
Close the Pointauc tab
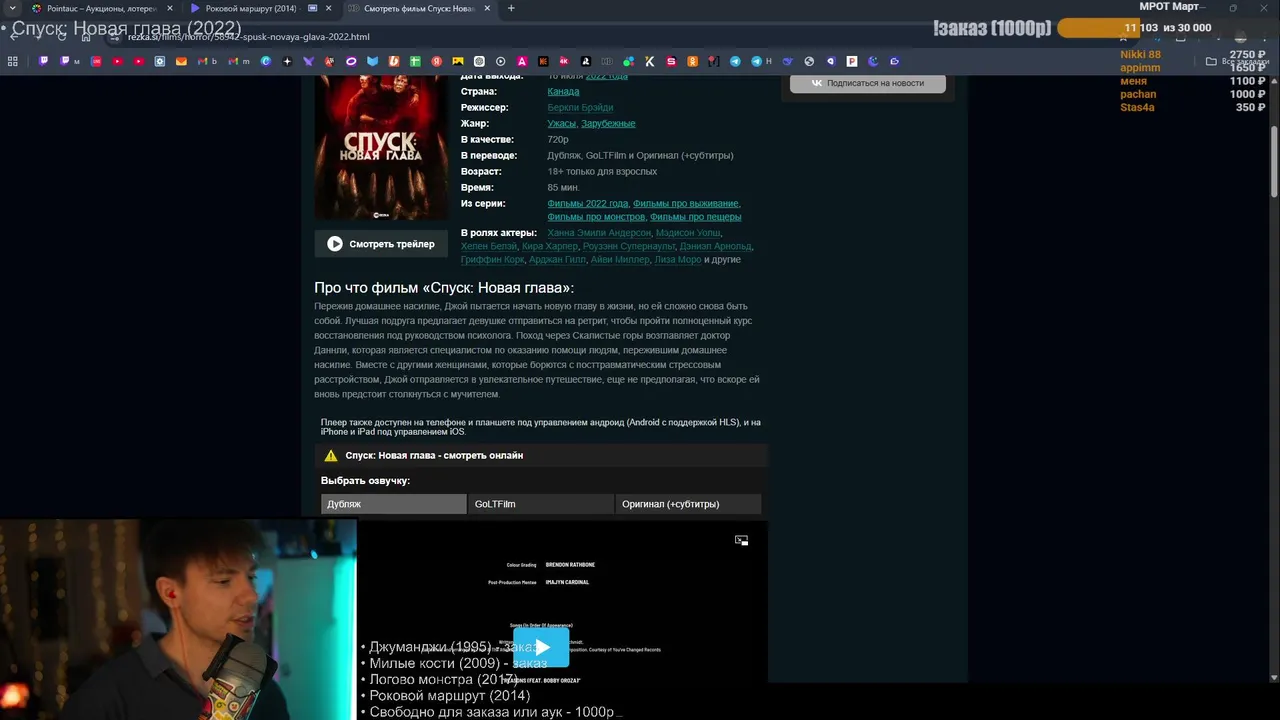coord(171,8)
